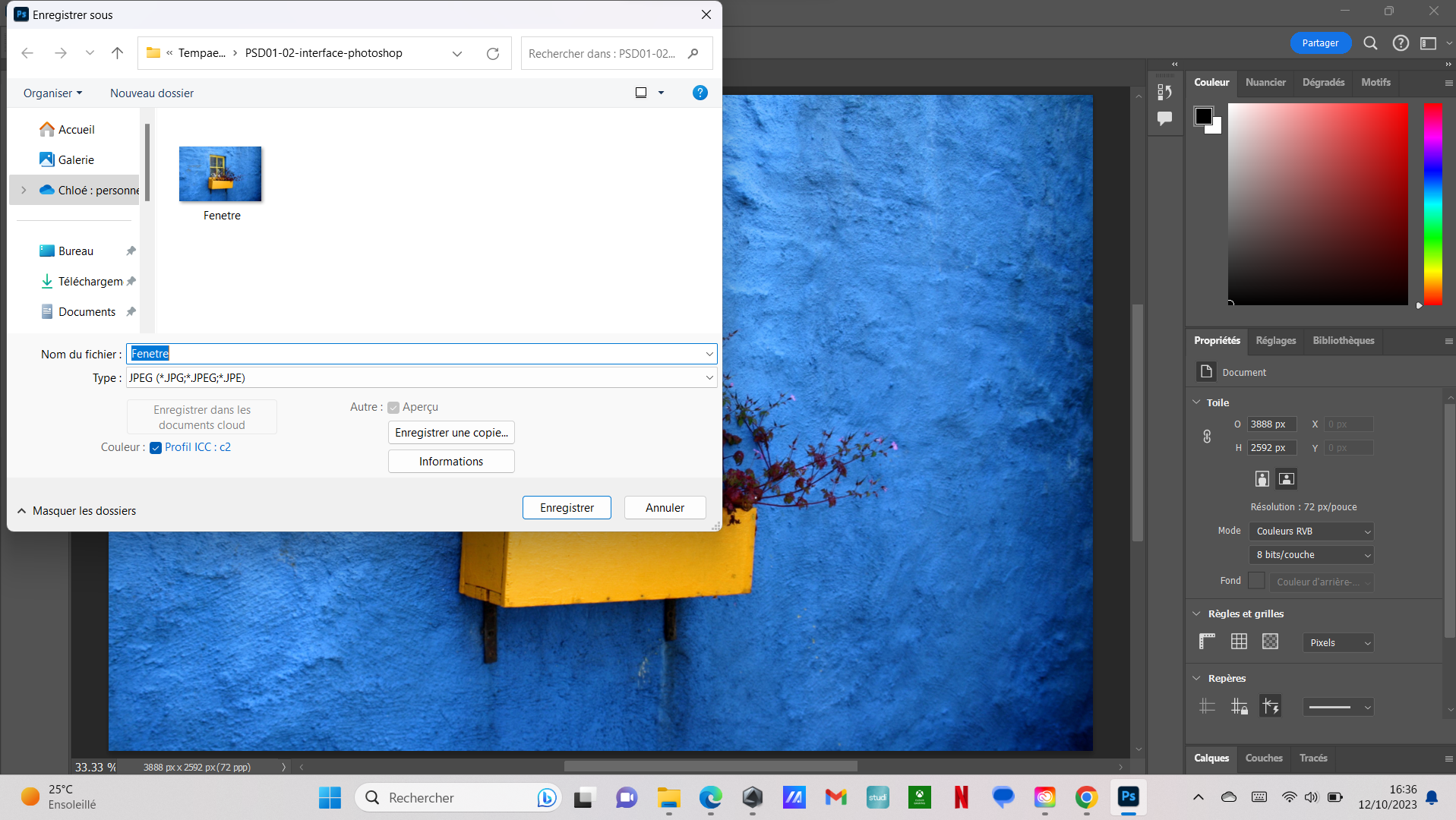Click the transparency grid icon in Properties
1456x820 pixels.
click(x=1270, y=642)
